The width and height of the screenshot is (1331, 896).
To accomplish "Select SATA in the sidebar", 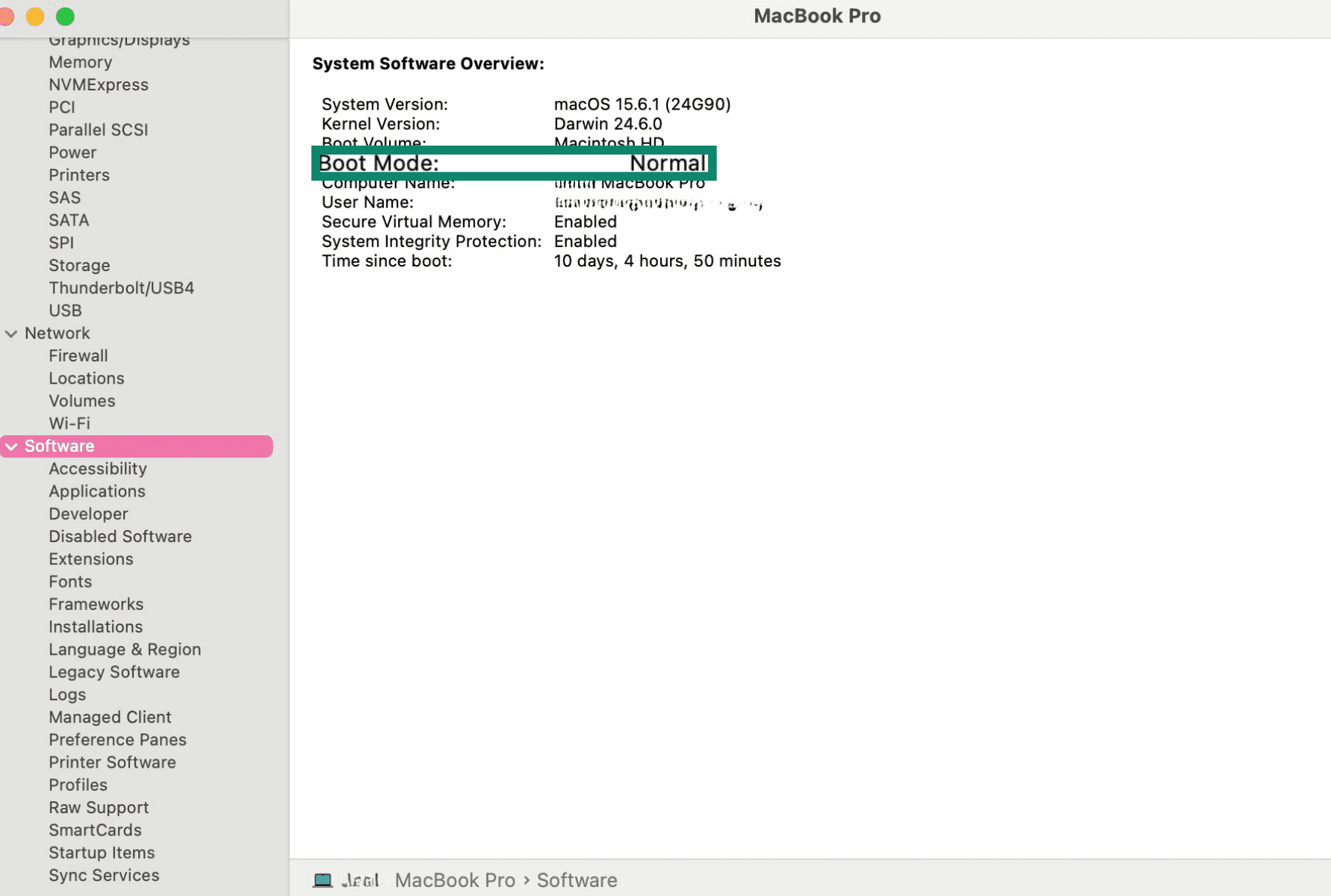I will coord(69,220).
